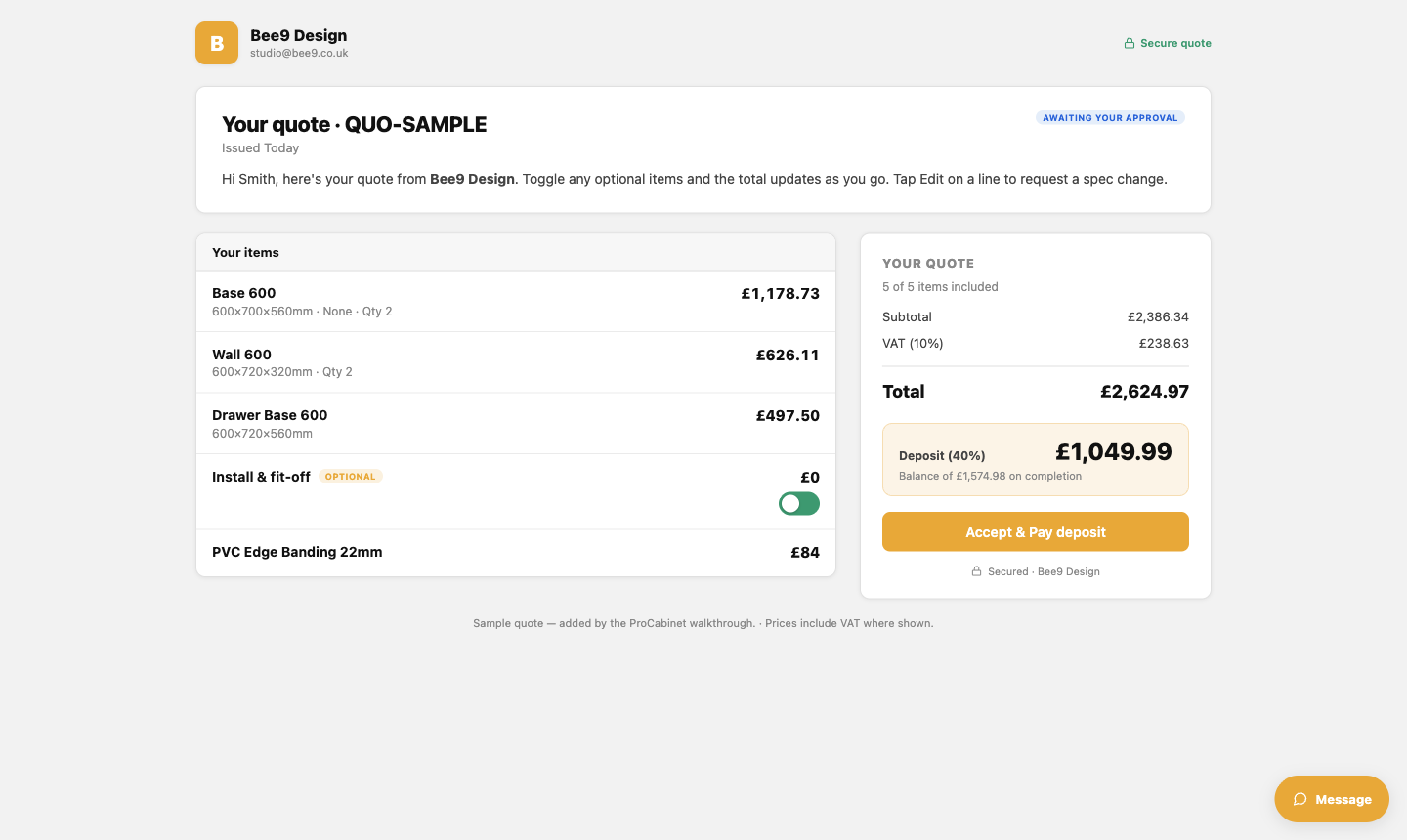Click the £497.50 Drawer Base price
Image resolution: width=1407 pixels, height=840 pixels.
point(788,415)
